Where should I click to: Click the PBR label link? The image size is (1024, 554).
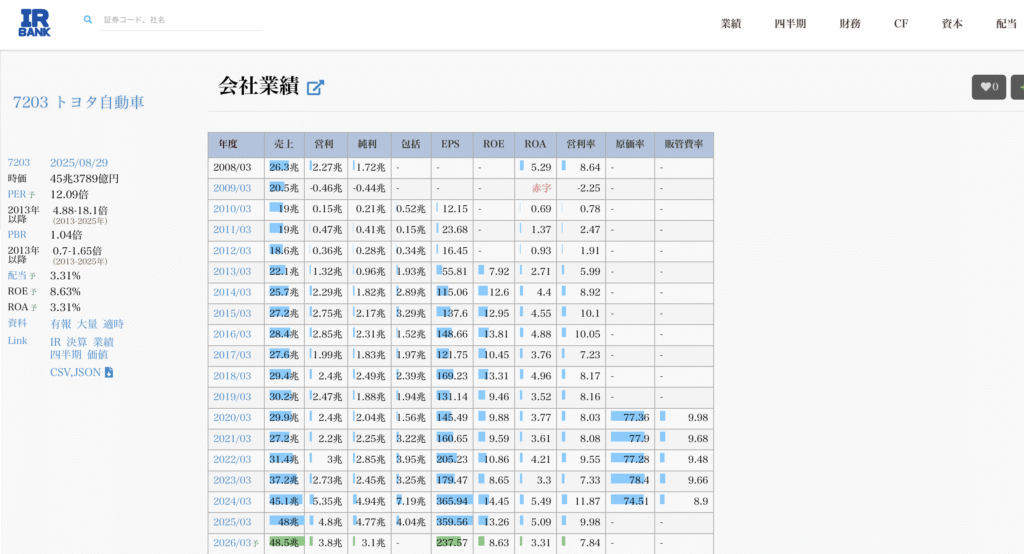click(x=17, y=235)
